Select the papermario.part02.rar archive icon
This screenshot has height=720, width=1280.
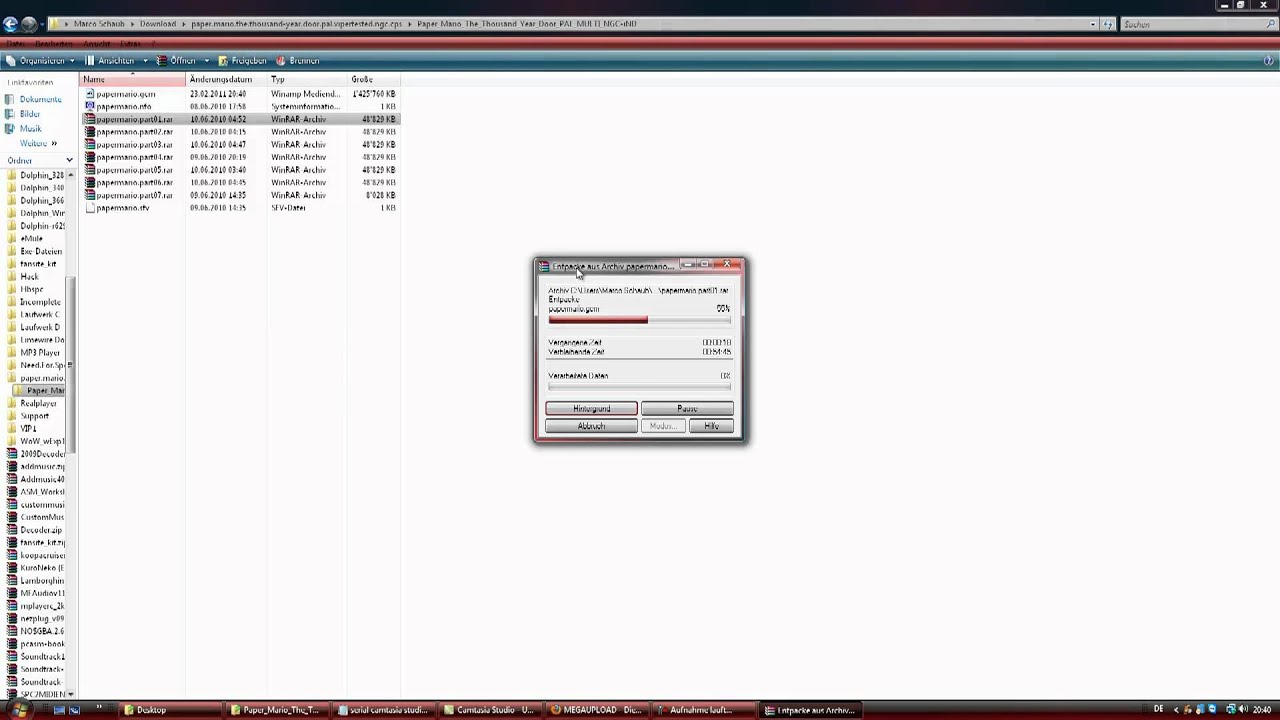coord(90,132)
